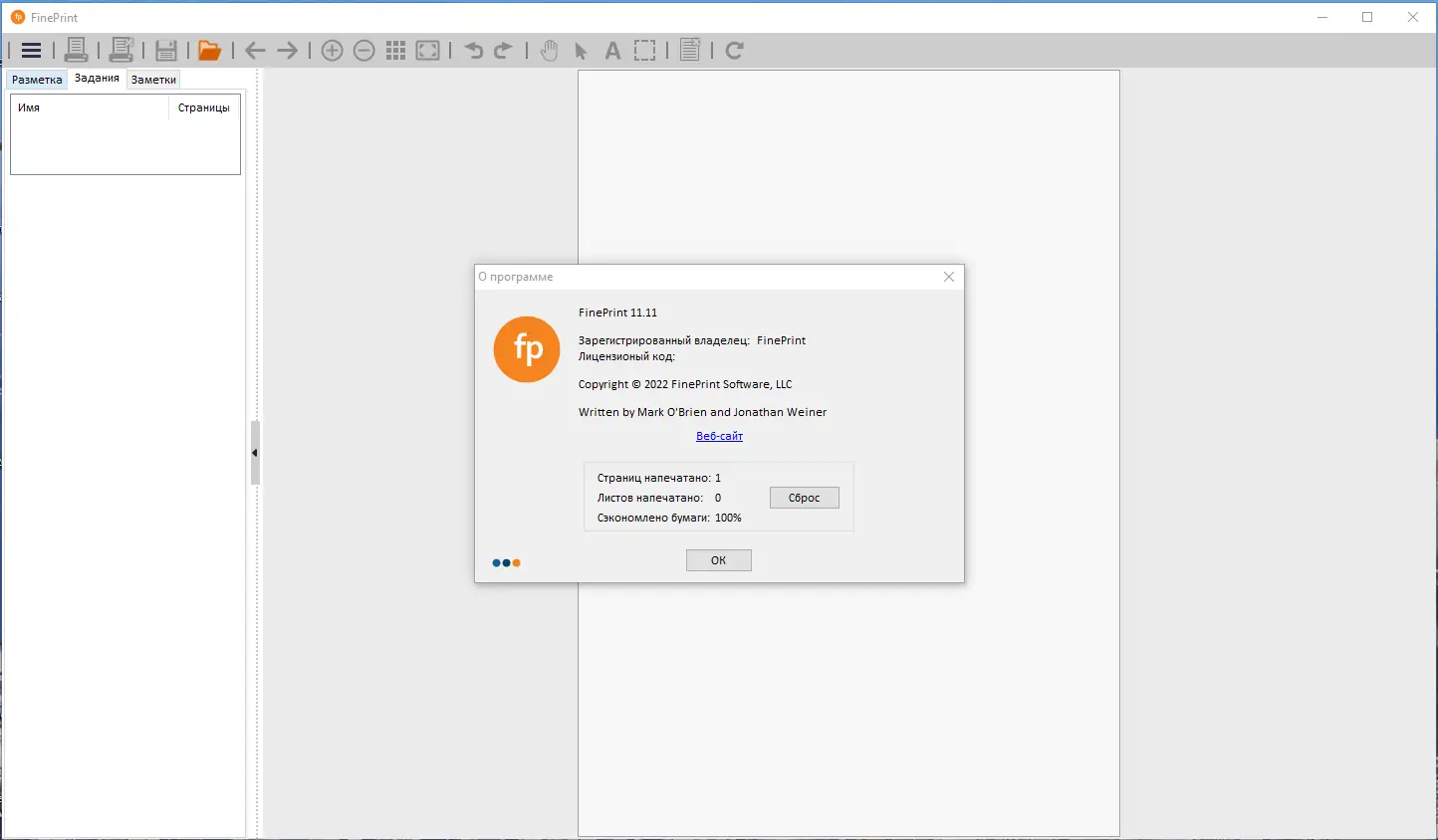Close the О программе dialog
The height and width of the screenshot is (840, 1438).
pyautogui.click(x=949, y=277)
